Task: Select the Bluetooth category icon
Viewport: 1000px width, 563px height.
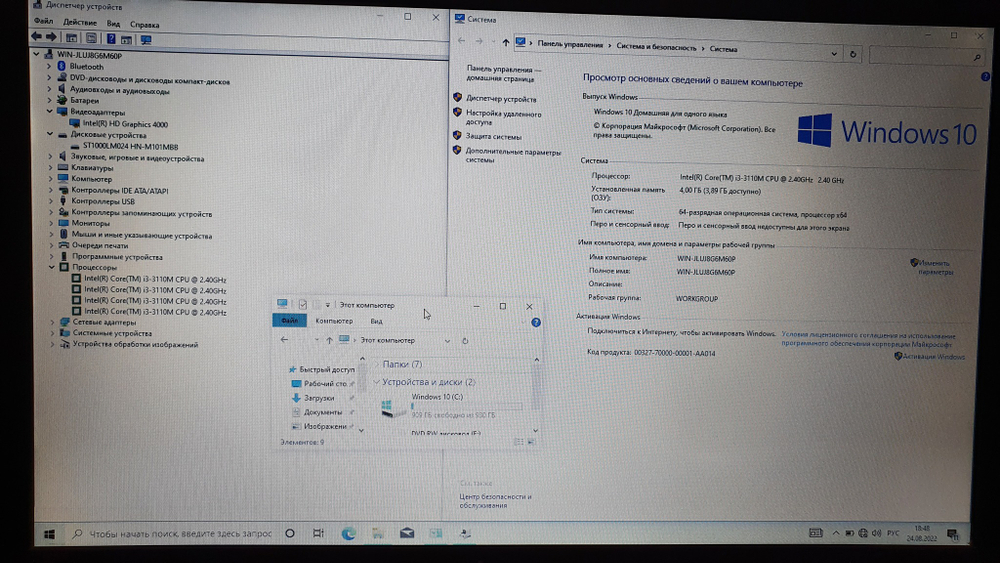Action: pos(62,66)
